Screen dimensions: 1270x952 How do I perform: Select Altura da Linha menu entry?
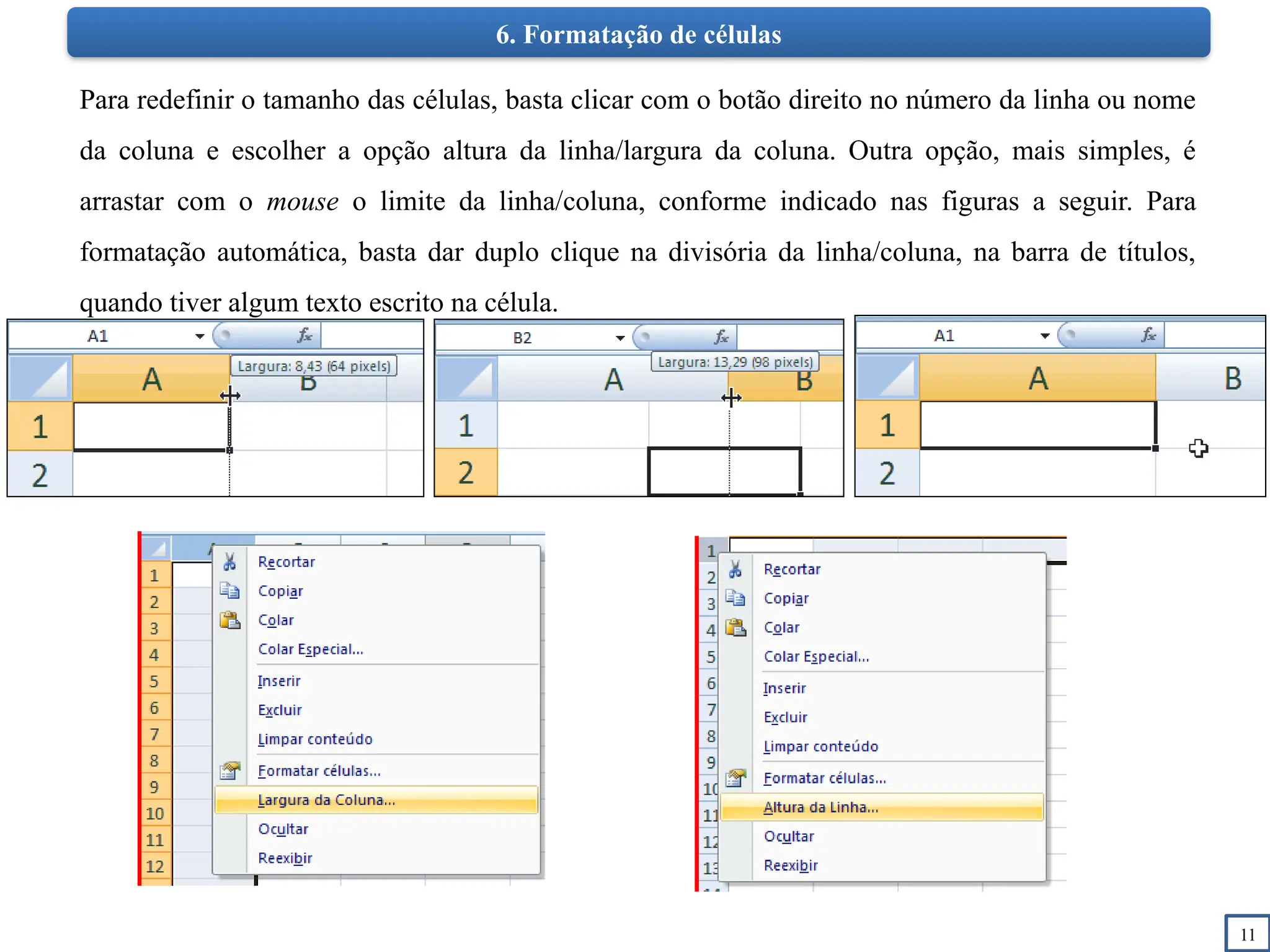(x=882, y=807)
